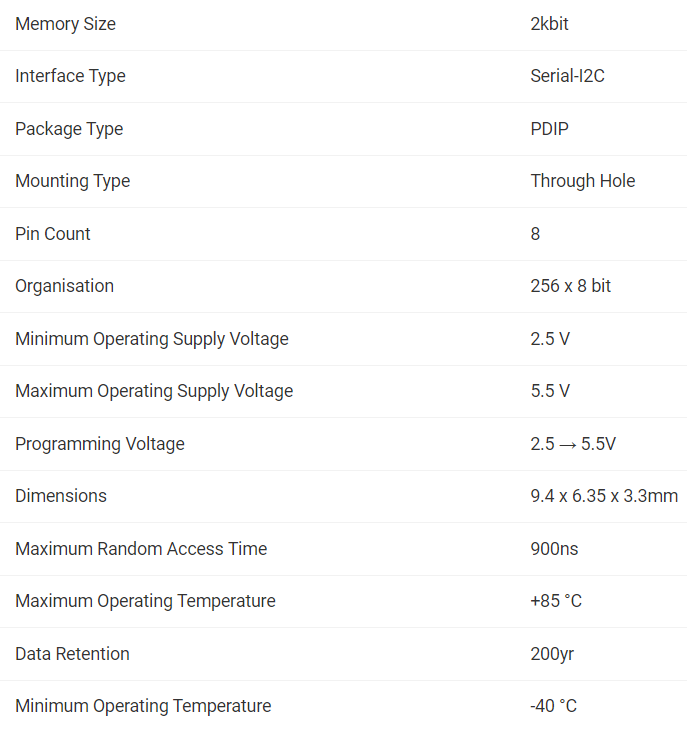
Task: Select the Programming Voltage label
Action: pyautogui.click(x=100, y=444)
